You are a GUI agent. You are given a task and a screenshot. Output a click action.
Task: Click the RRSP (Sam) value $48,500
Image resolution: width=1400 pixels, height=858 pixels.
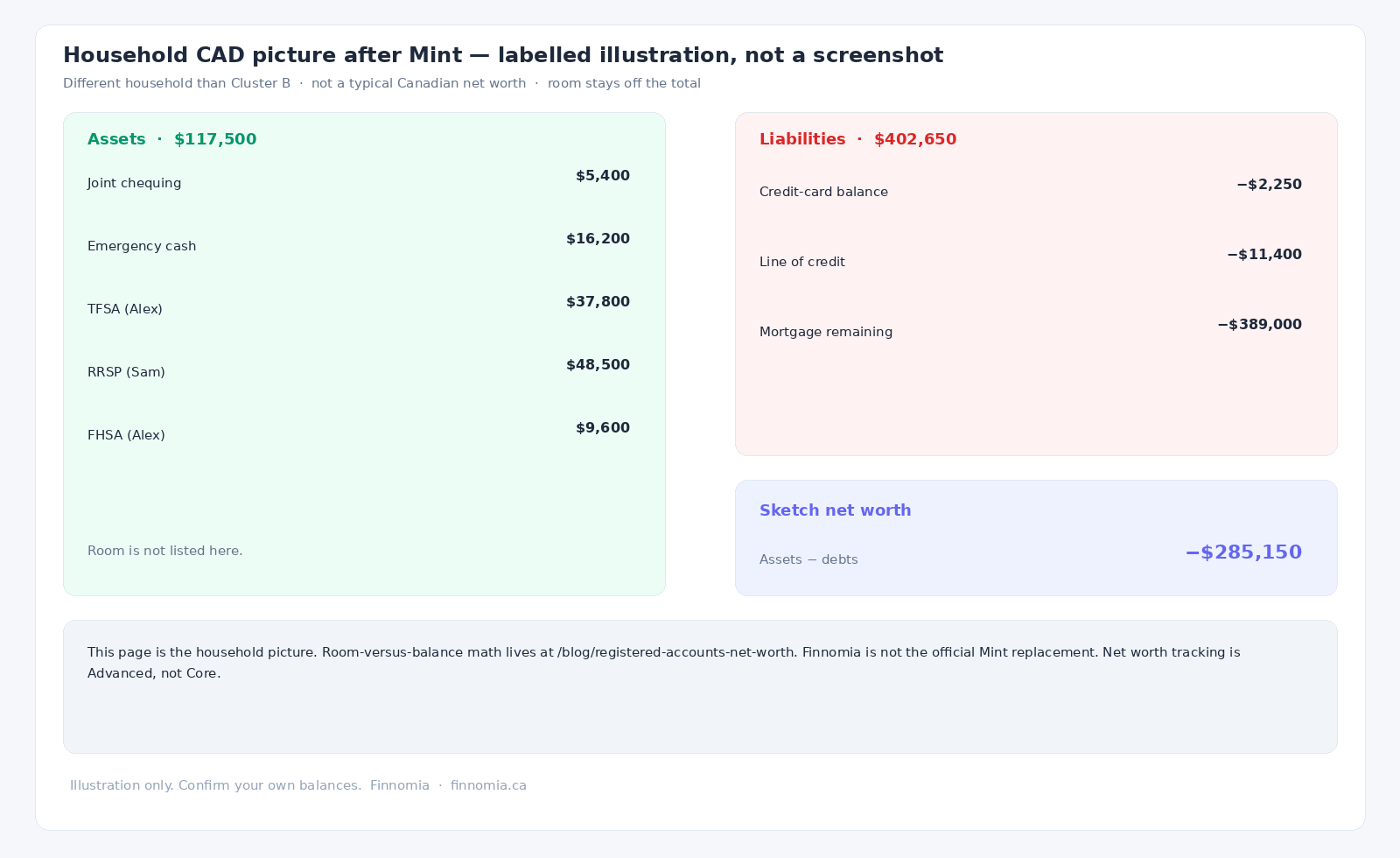coord(598,365)
